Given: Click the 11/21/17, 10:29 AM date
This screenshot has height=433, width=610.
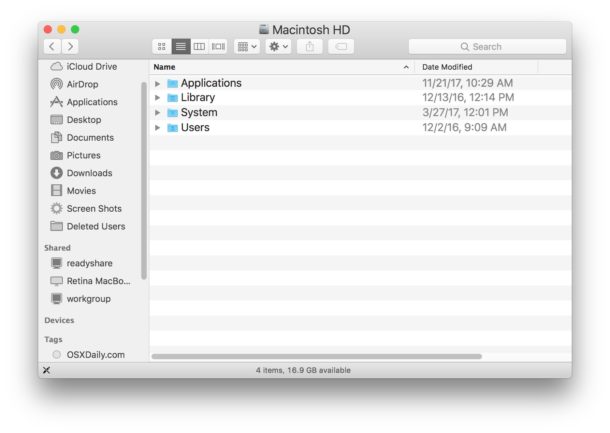Looking at the screenshot, I should (468, 83).
